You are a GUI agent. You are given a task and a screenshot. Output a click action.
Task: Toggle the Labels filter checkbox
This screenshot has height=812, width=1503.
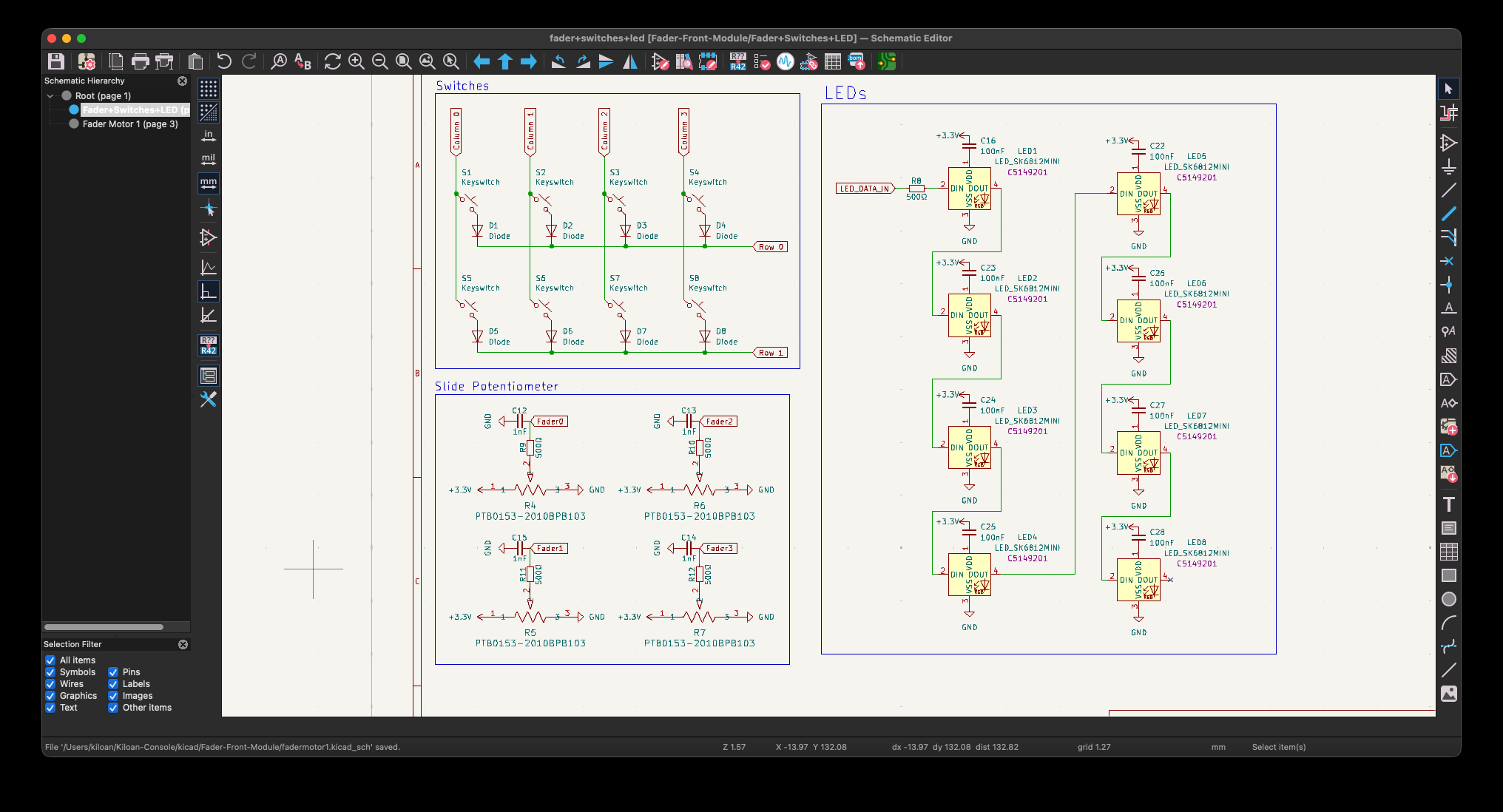click(113, 684)
